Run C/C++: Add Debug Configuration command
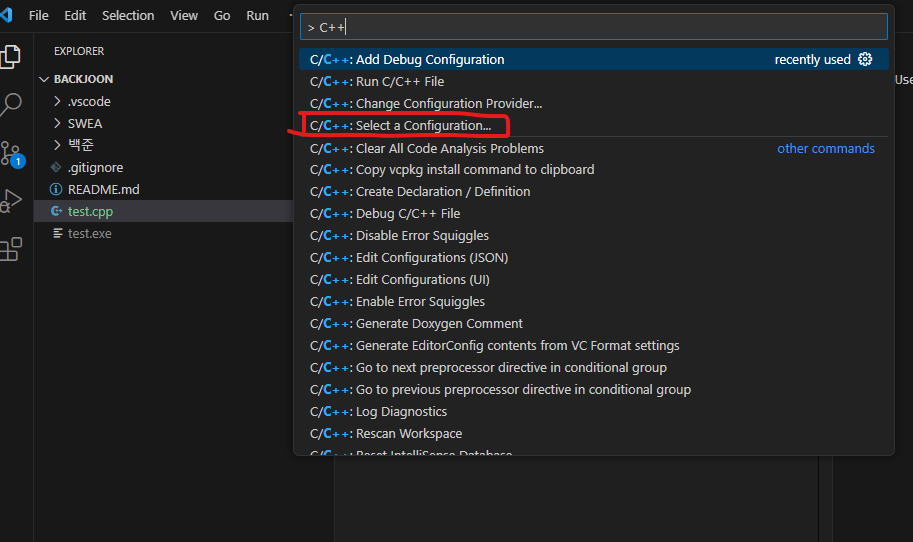 click(x=594, y=59)
